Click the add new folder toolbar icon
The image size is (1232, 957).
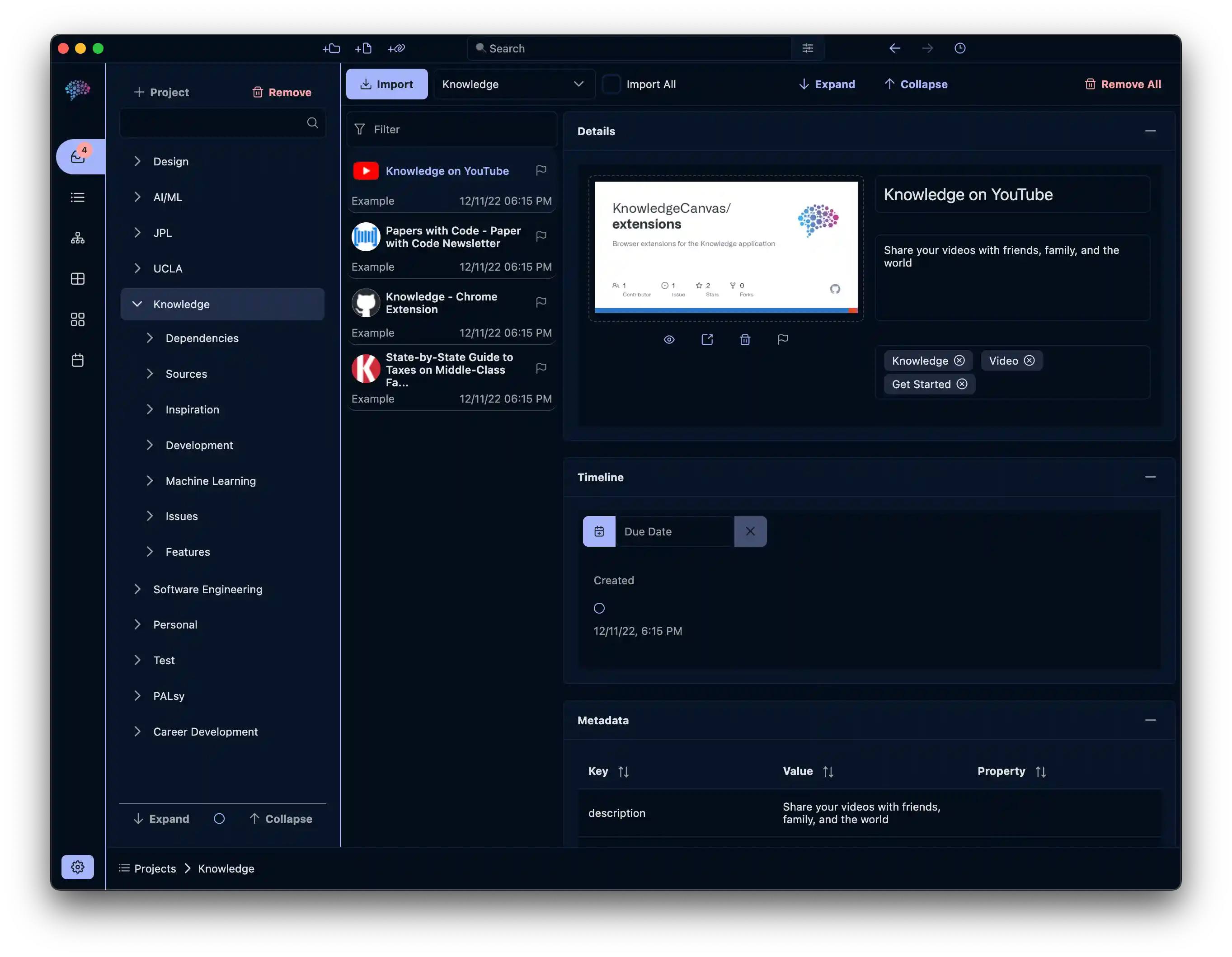pyautogui.click(x=331, y=48)
